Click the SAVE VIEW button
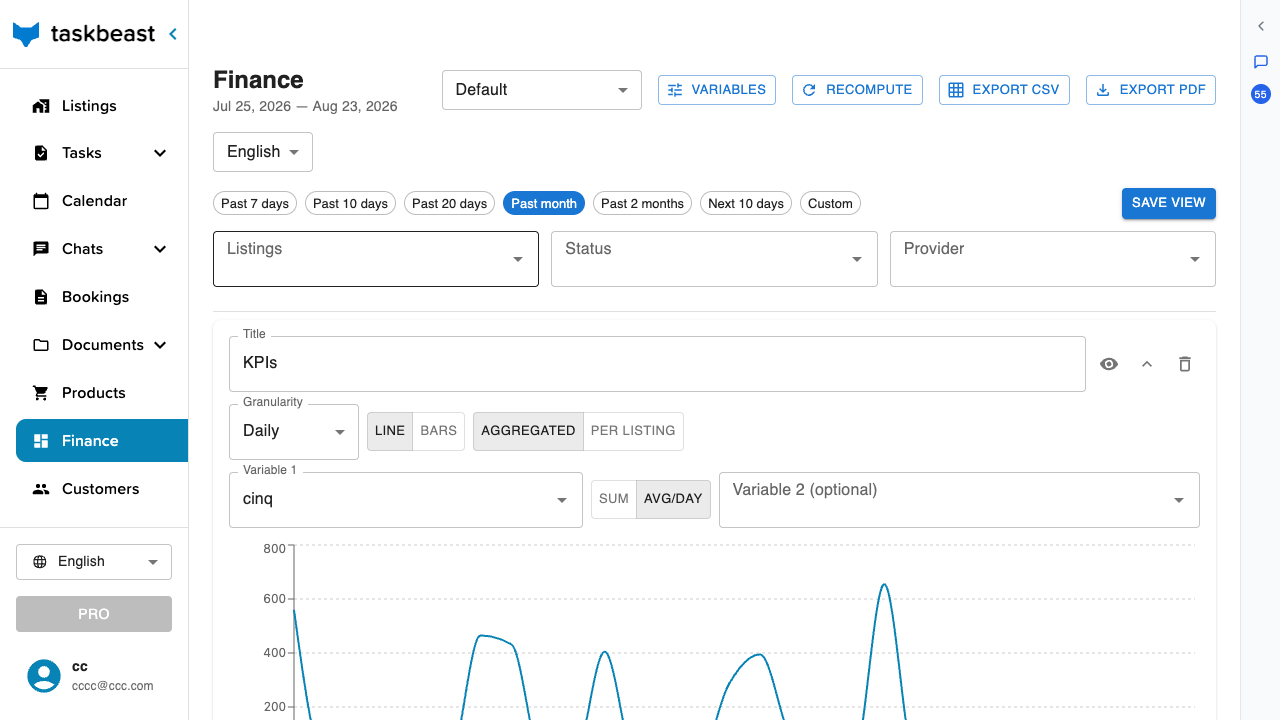The image size is (1280, 720). (x=1169, y=203)
